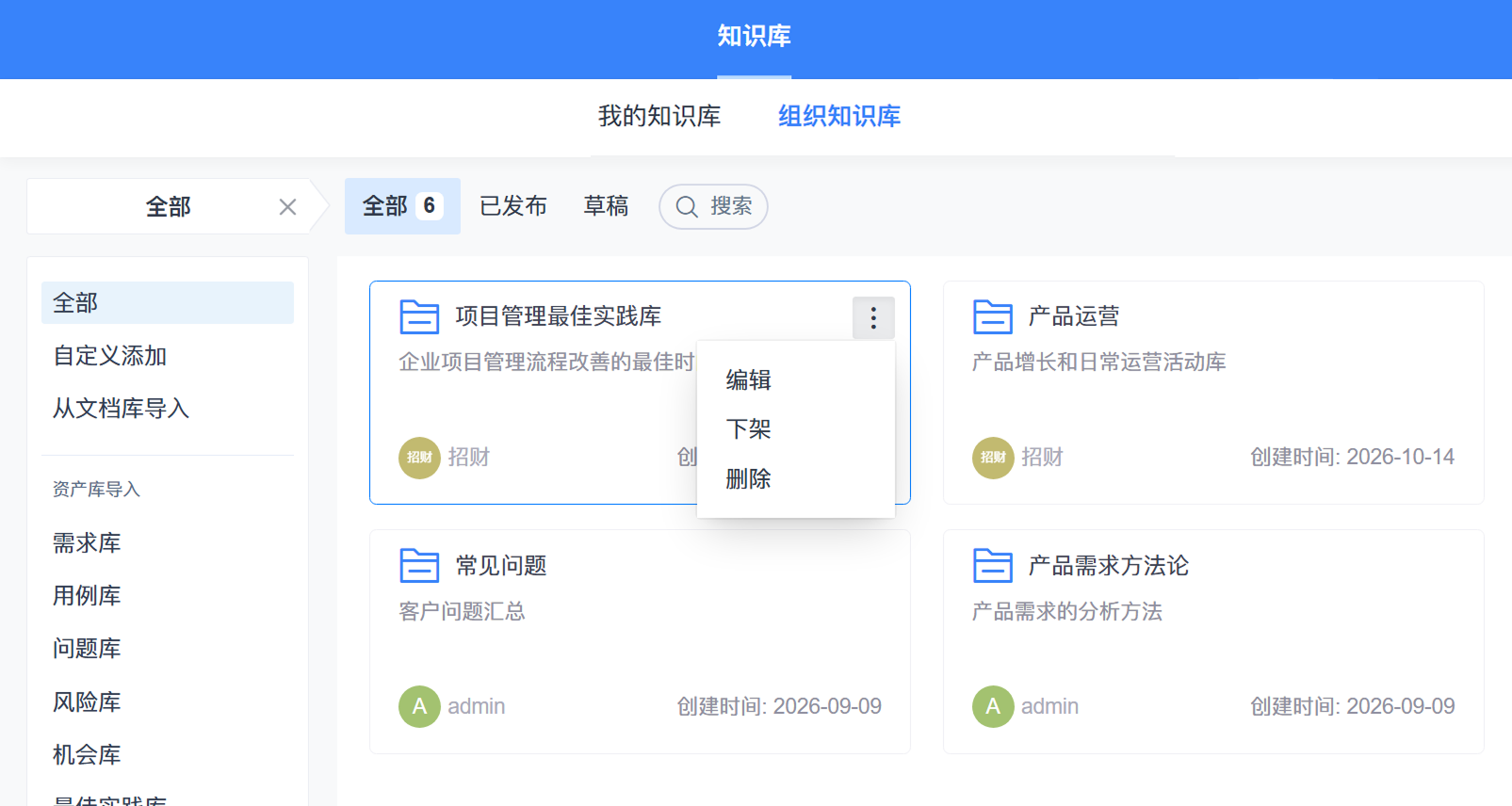Image resolution: width=1512 pixels, height=806 pixels.
Task: Click 招财 avatar on 项目管理最佳实践库 card
Action: (x=419, y=458)
